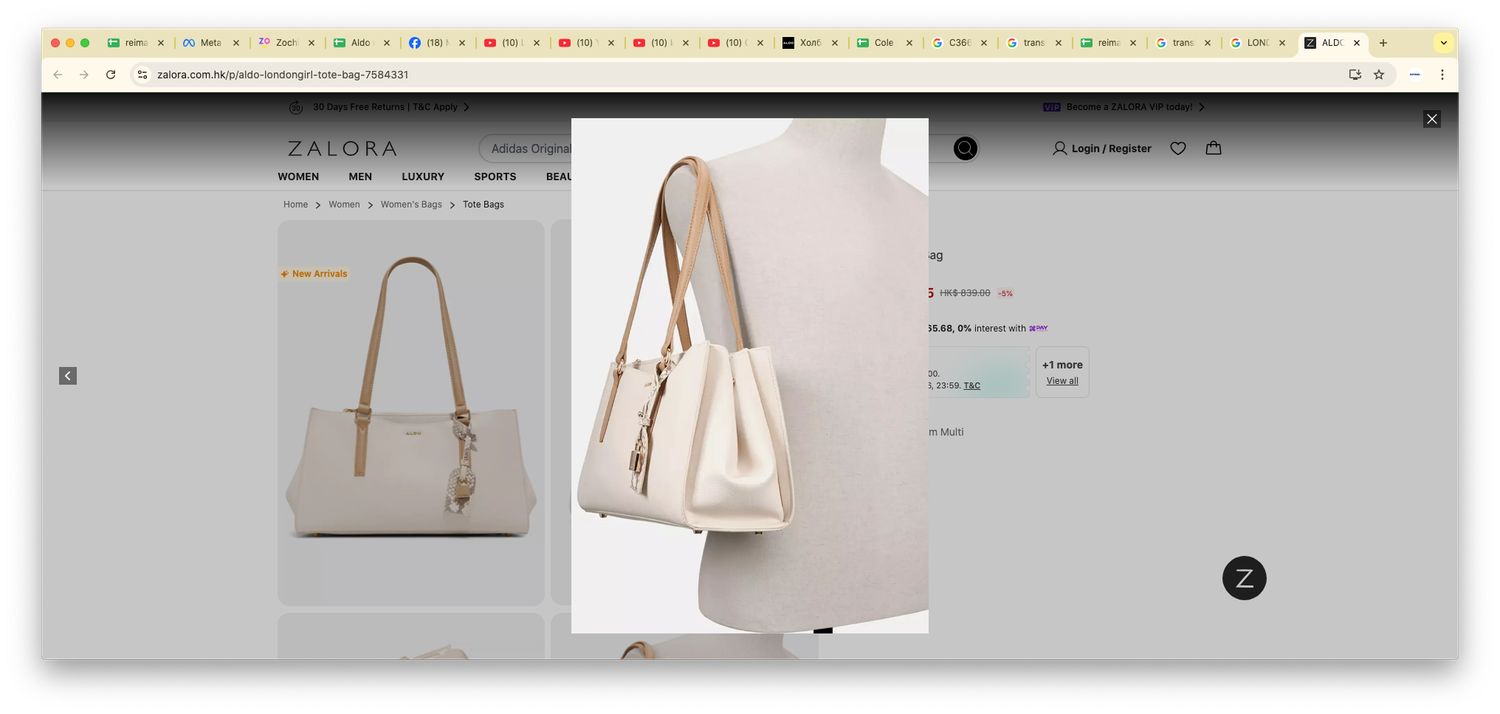Image resolution: width=1500 pixels, height=714 pixels.
Task: Open the Z chat assistant button
Action: click(1244, 578)
